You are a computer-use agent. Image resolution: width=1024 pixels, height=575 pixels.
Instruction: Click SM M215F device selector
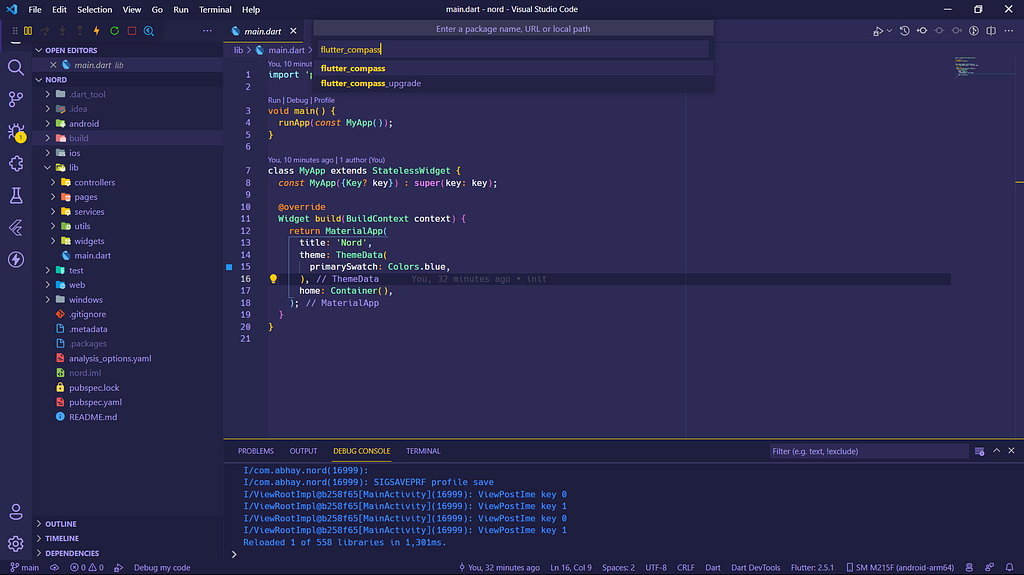pos(900,568)
